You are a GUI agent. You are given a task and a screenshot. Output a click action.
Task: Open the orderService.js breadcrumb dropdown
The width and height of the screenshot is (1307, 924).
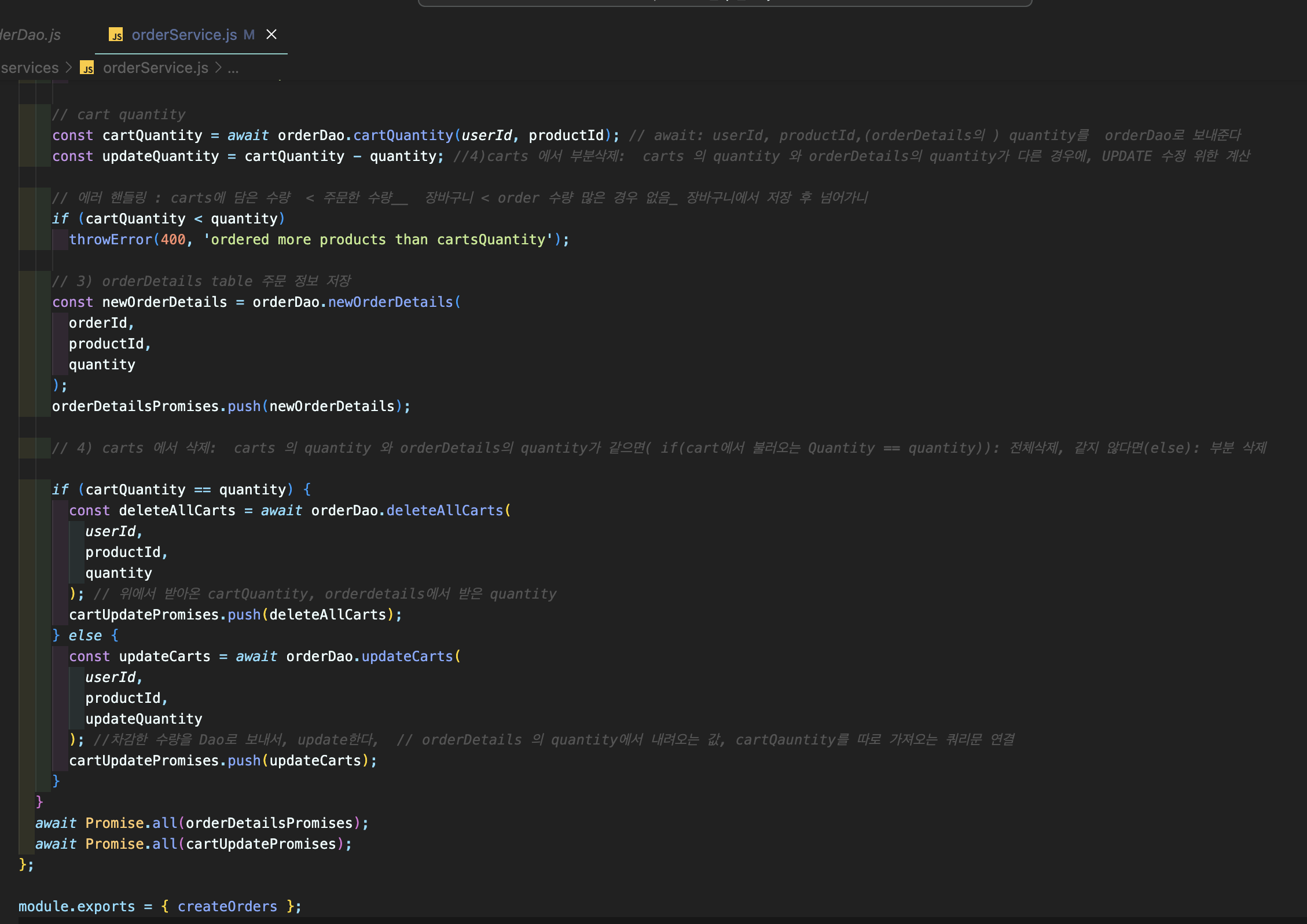155,68
